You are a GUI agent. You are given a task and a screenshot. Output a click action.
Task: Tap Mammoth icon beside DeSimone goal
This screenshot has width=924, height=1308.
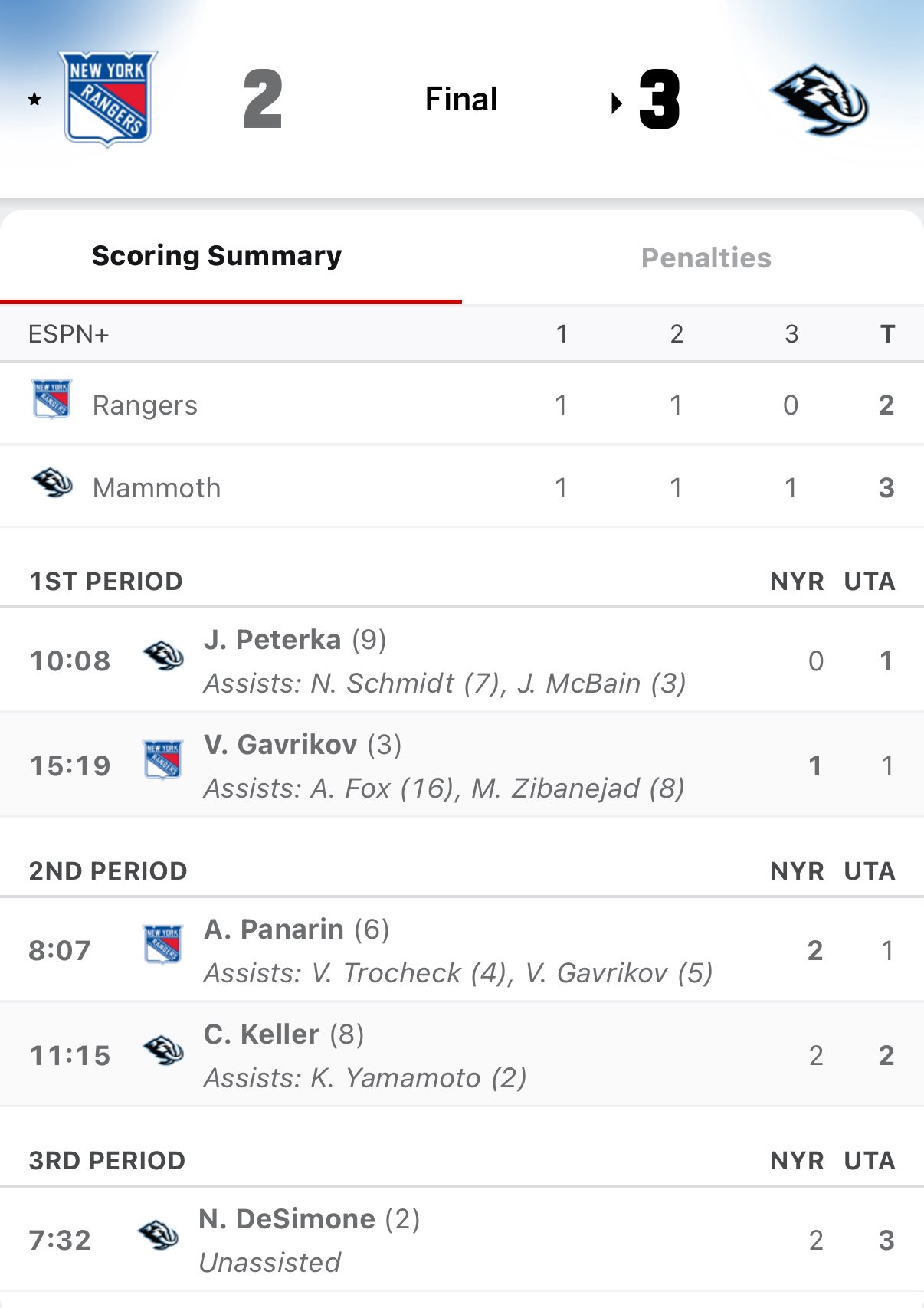(x=158, y=1235)
